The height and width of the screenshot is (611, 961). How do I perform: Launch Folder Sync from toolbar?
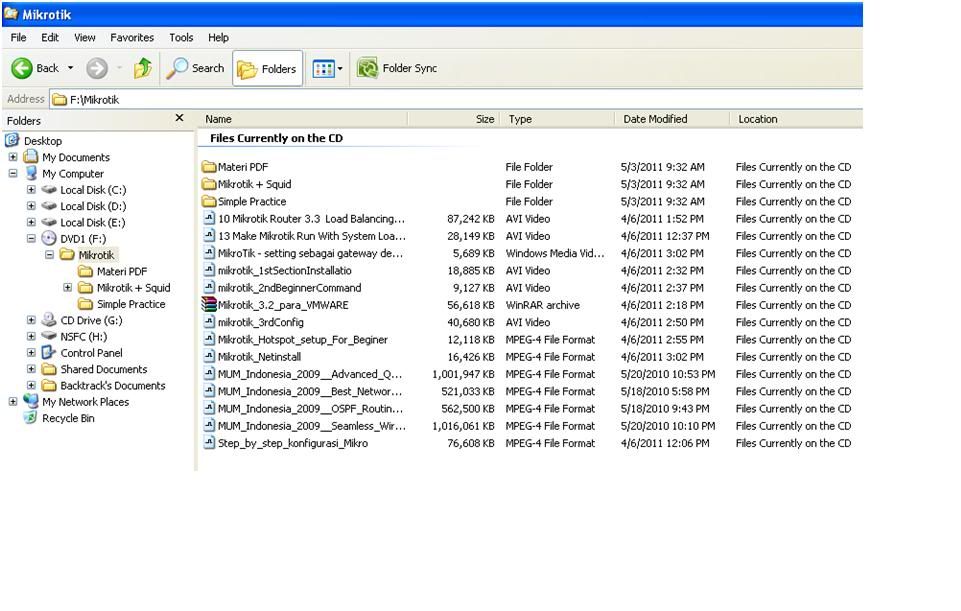point(397,68)
